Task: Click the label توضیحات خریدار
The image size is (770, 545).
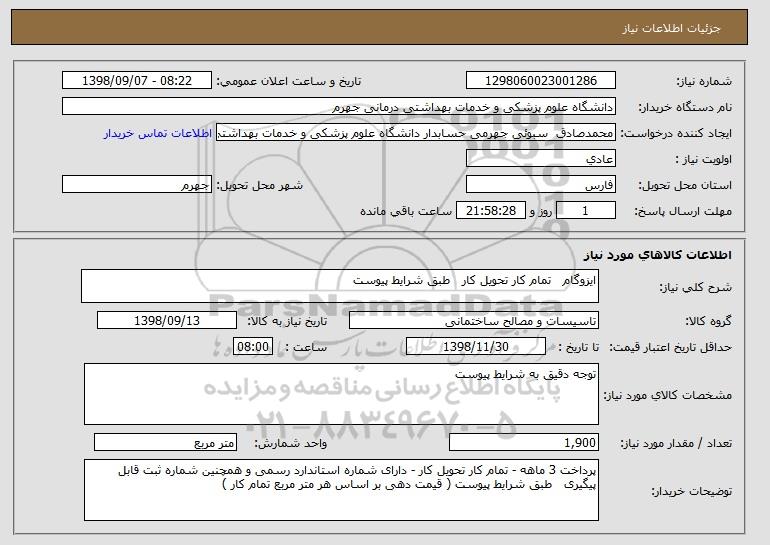Action: 692,491
